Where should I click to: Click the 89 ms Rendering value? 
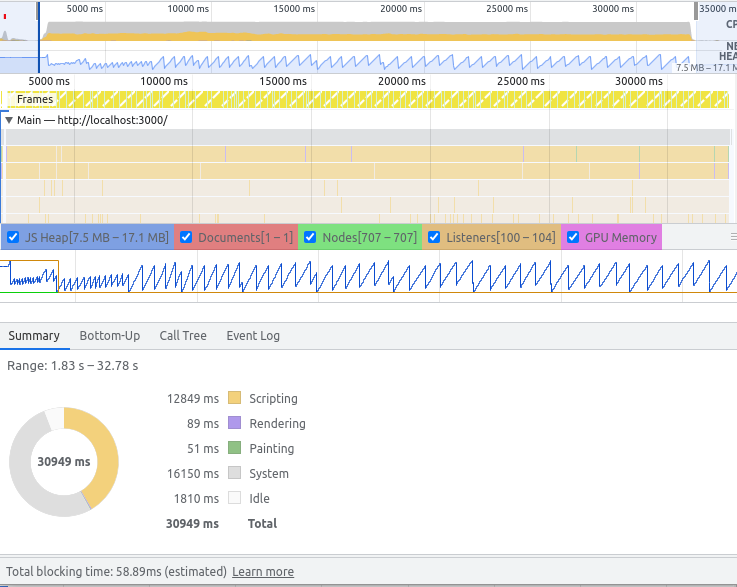[x=203, y=423]
